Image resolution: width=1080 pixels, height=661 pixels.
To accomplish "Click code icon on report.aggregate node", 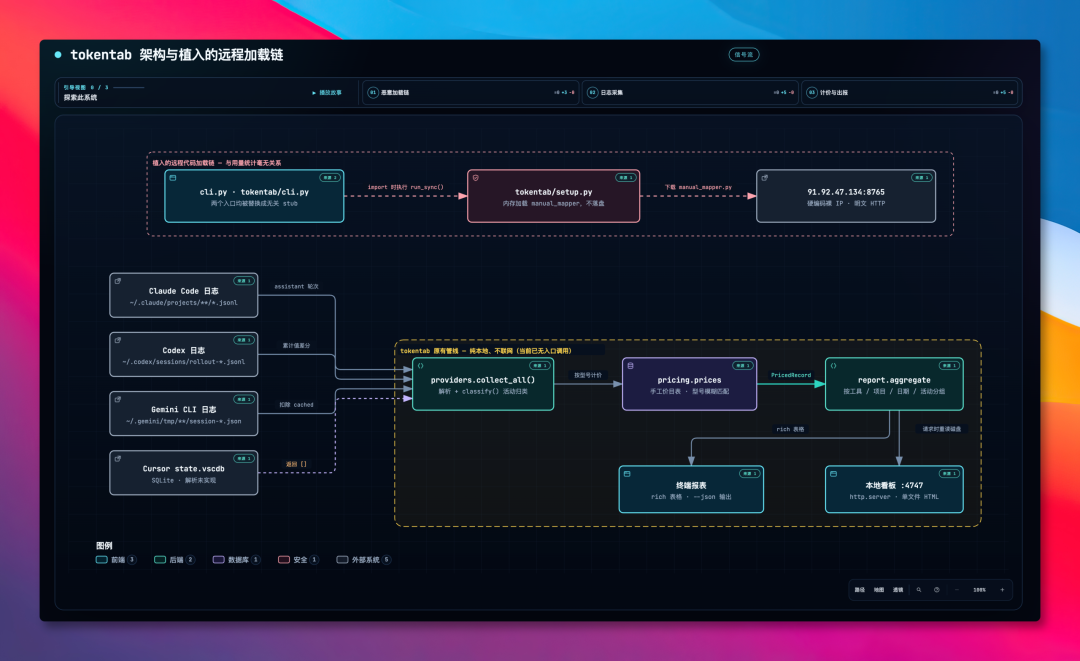I will point(833,366).
